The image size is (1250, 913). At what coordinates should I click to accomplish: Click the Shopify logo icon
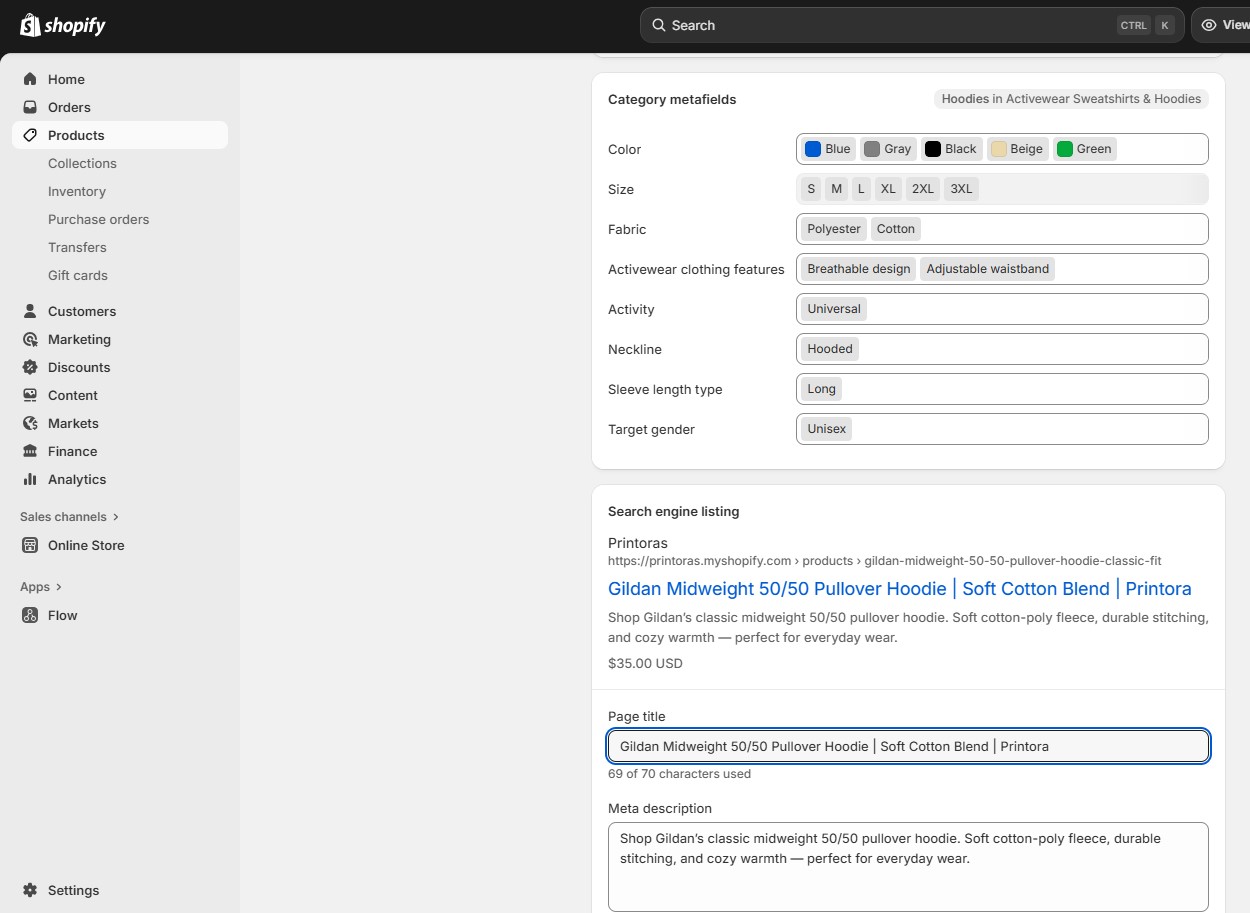[30, 25]
